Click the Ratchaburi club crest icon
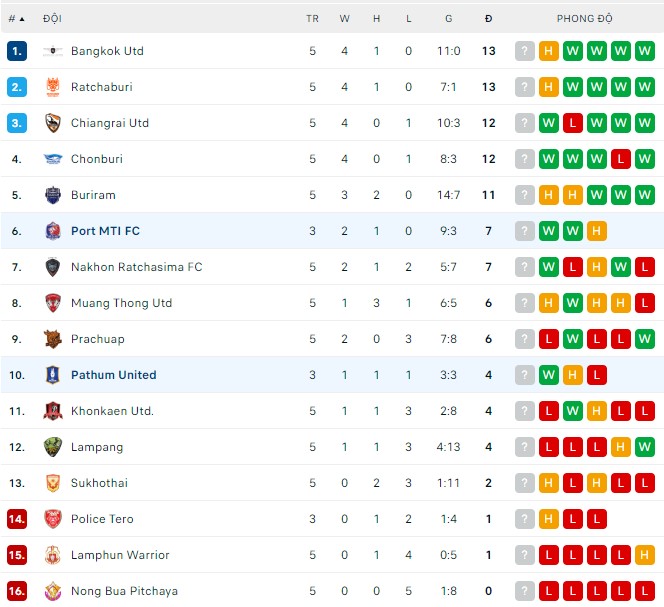 click(x=53, y=87)
